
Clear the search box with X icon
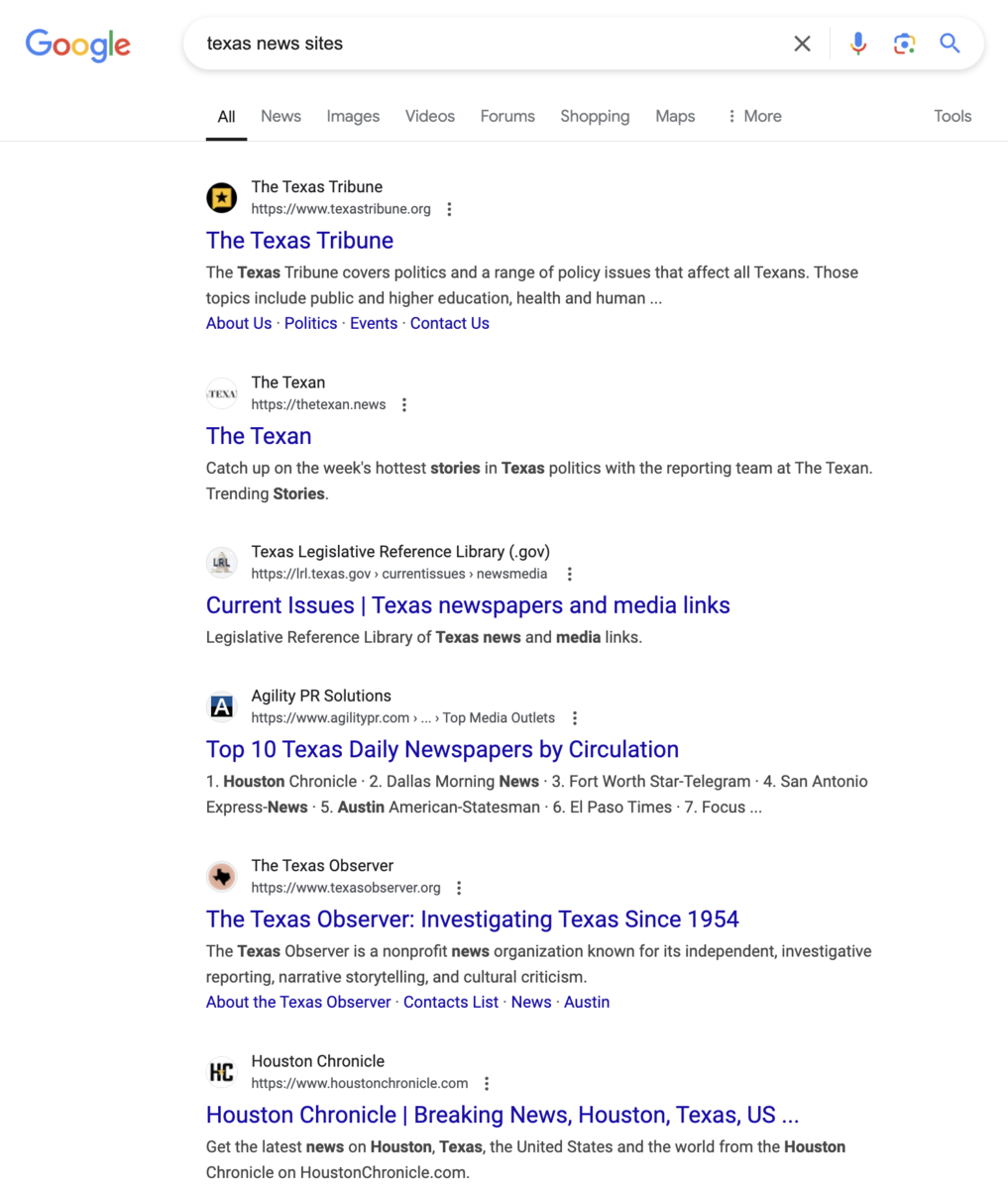pyautogui.click(x=802, y=44)
